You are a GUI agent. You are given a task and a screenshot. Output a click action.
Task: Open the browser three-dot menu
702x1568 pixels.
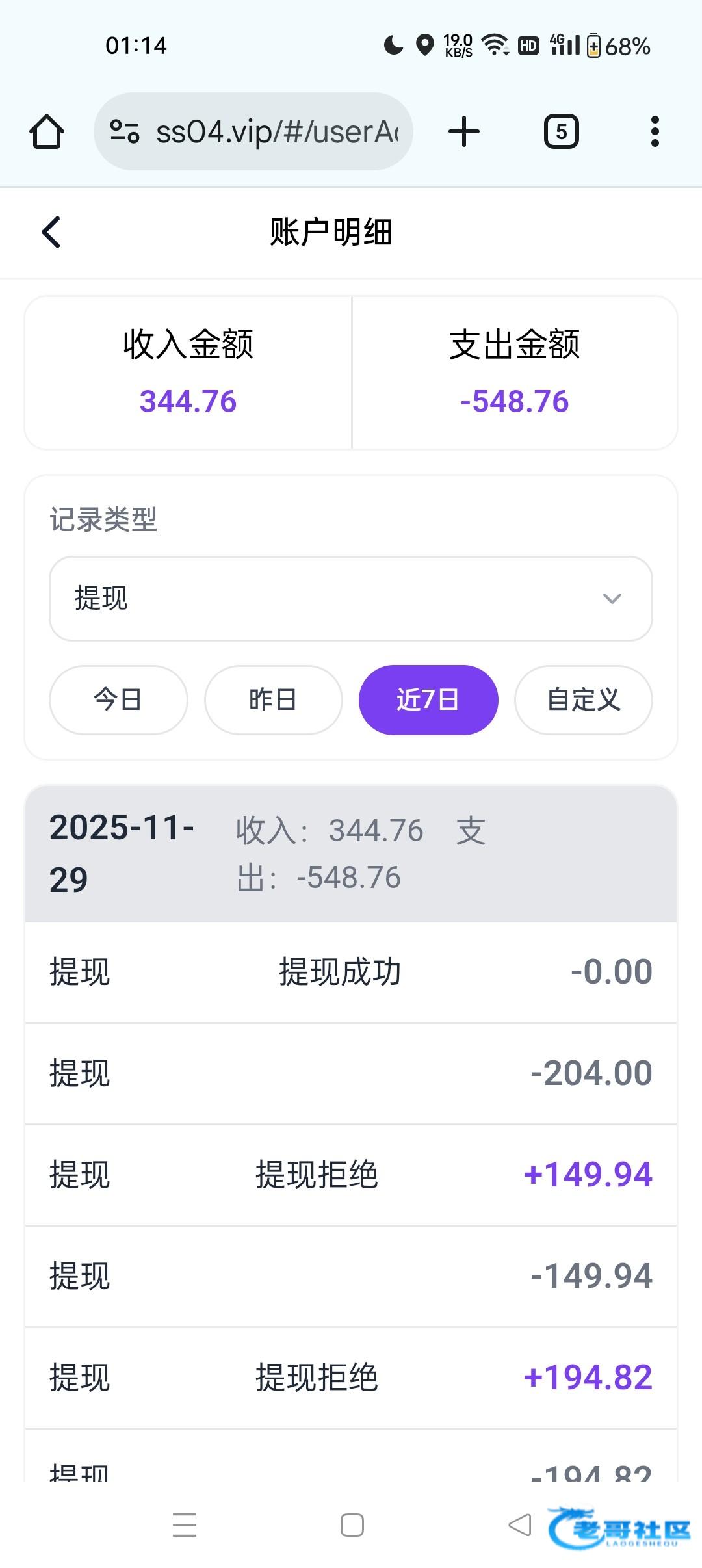655,132
